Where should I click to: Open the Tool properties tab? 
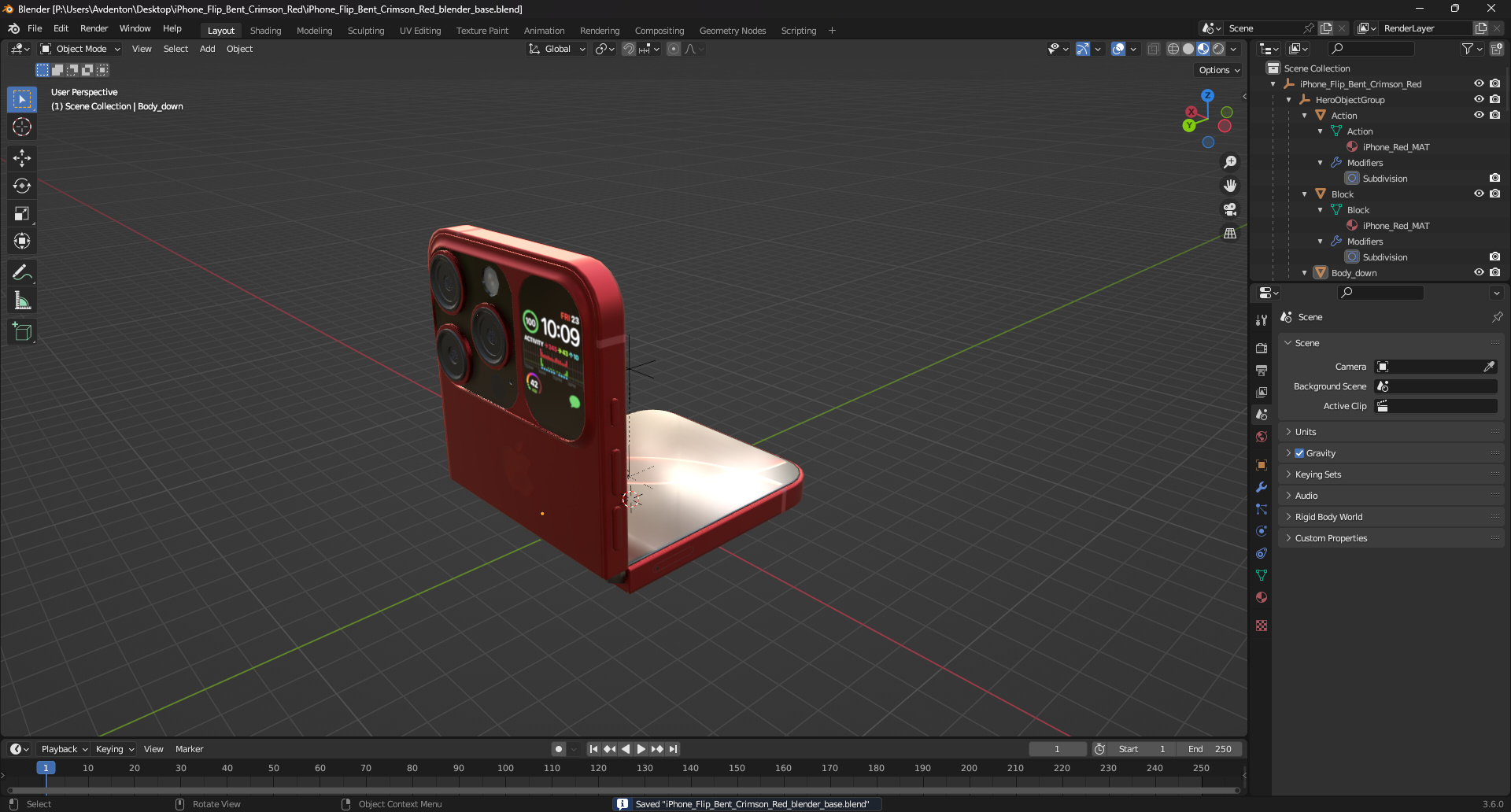pyautogui.click(x=1262, y=320)
